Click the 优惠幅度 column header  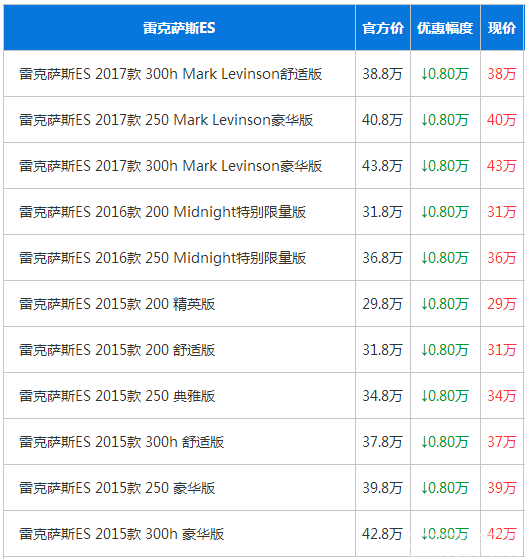(445, 28)
